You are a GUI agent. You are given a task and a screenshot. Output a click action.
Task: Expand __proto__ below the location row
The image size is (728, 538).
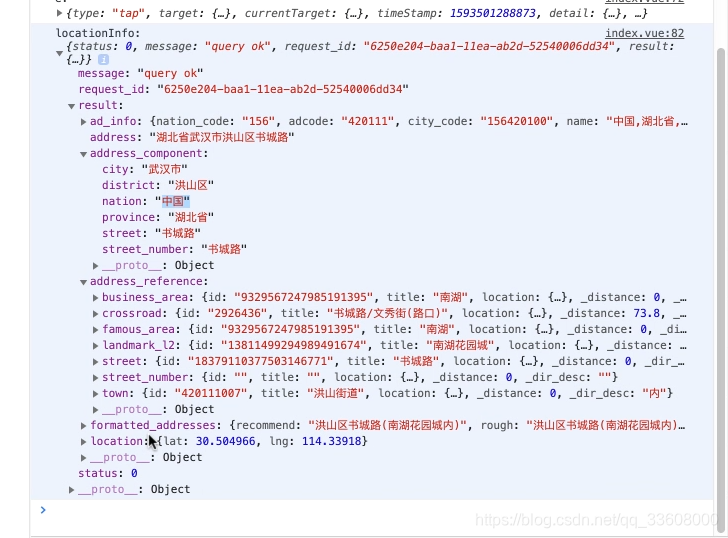(84, 458)
